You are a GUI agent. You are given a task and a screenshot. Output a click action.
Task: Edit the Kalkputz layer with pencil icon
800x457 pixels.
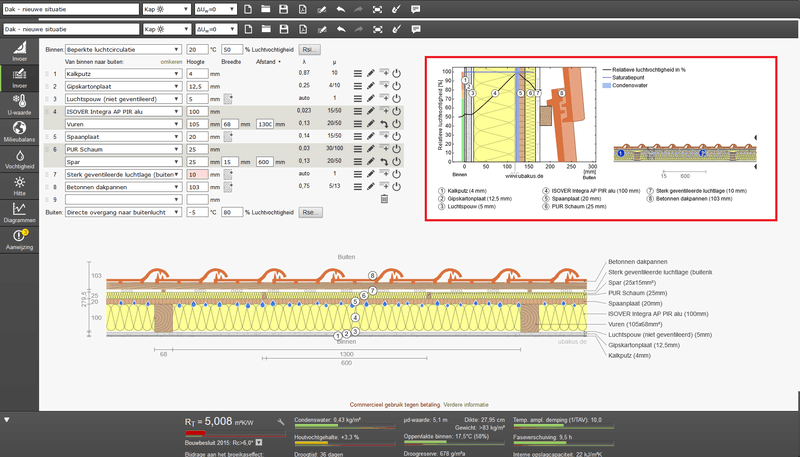[370, 74]
